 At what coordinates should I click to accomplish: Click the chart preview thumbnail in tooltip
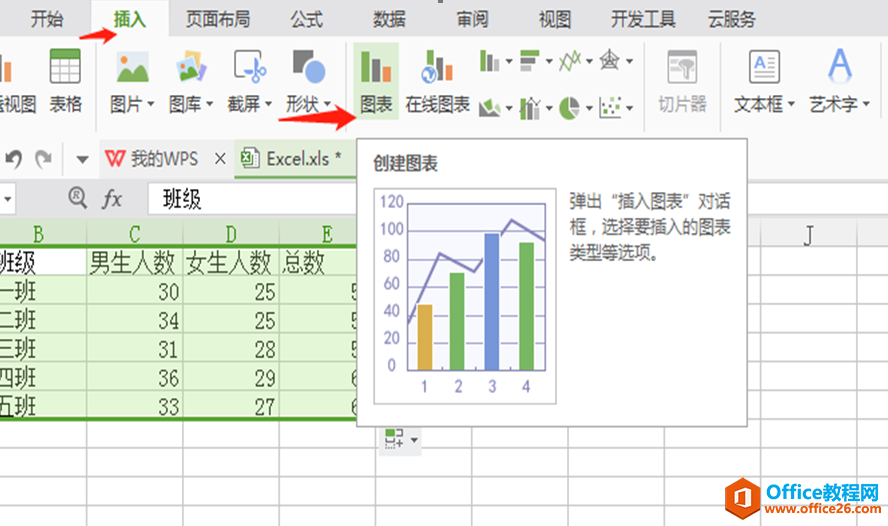click(465, 296)
